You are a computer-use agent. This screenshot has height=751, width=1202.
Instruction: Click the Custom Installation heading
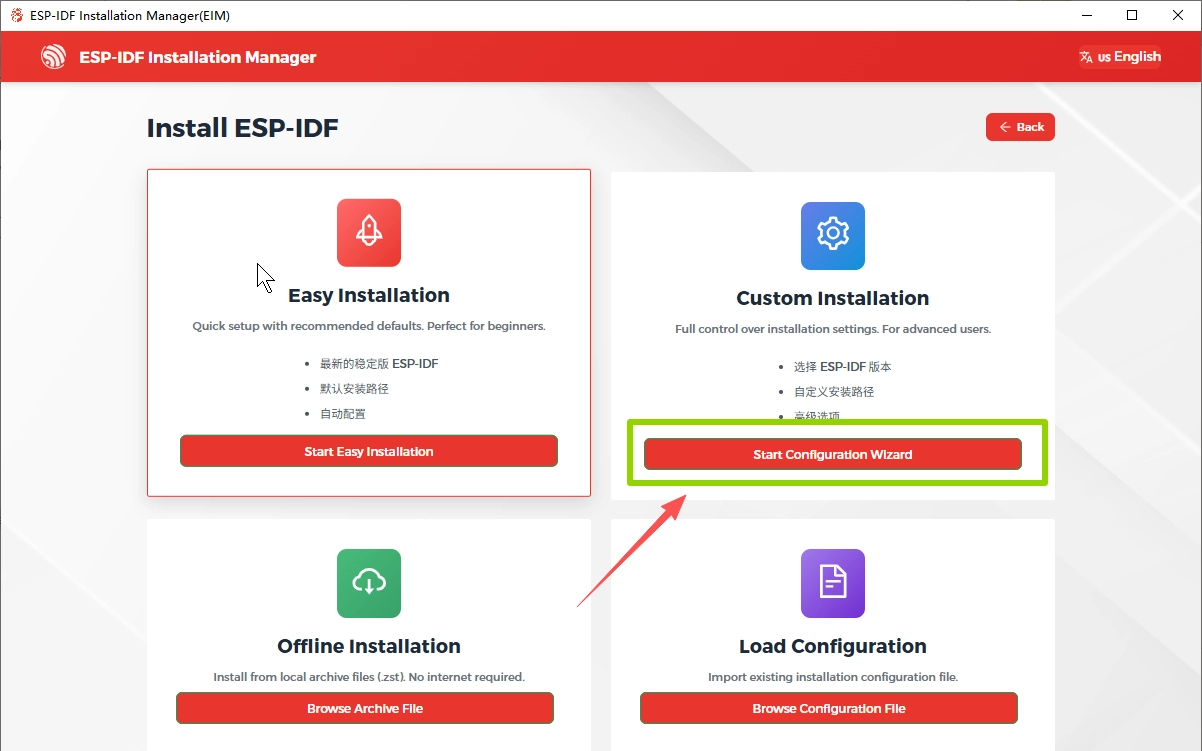[833, 298]
